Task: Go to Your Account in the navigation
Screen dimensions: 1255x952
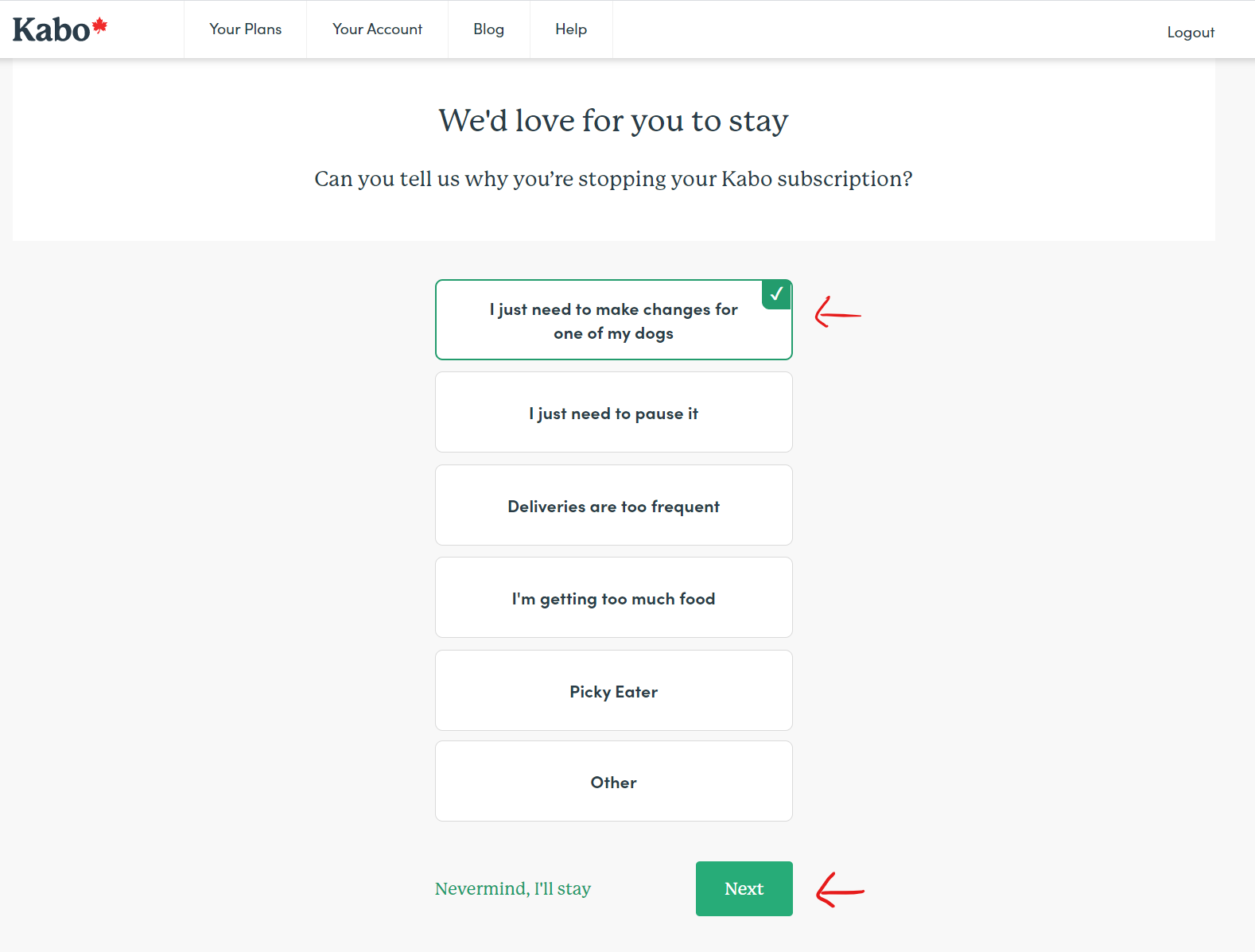Action: point(377,29)
